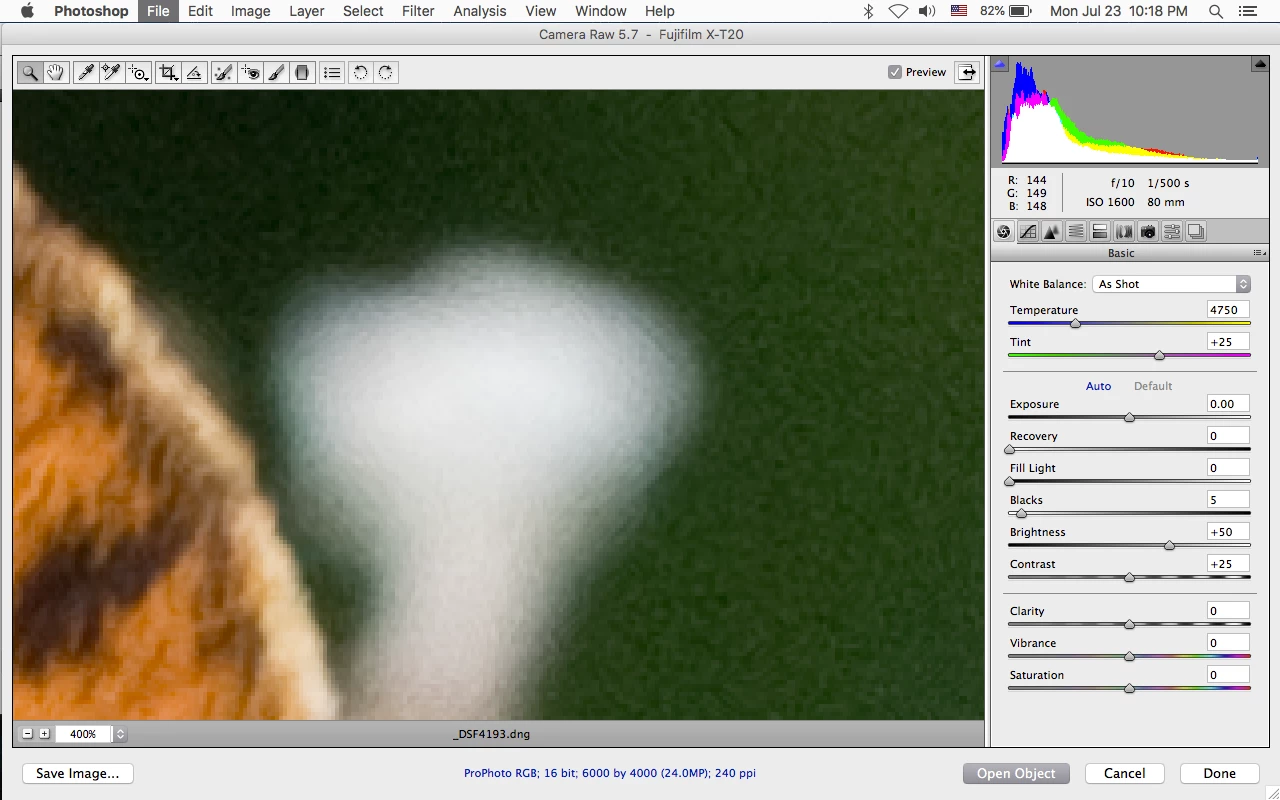Viewport: 1280px width, 800px height.
Task: Click the Brightness slider handle
Action: tap(1169, 546)
